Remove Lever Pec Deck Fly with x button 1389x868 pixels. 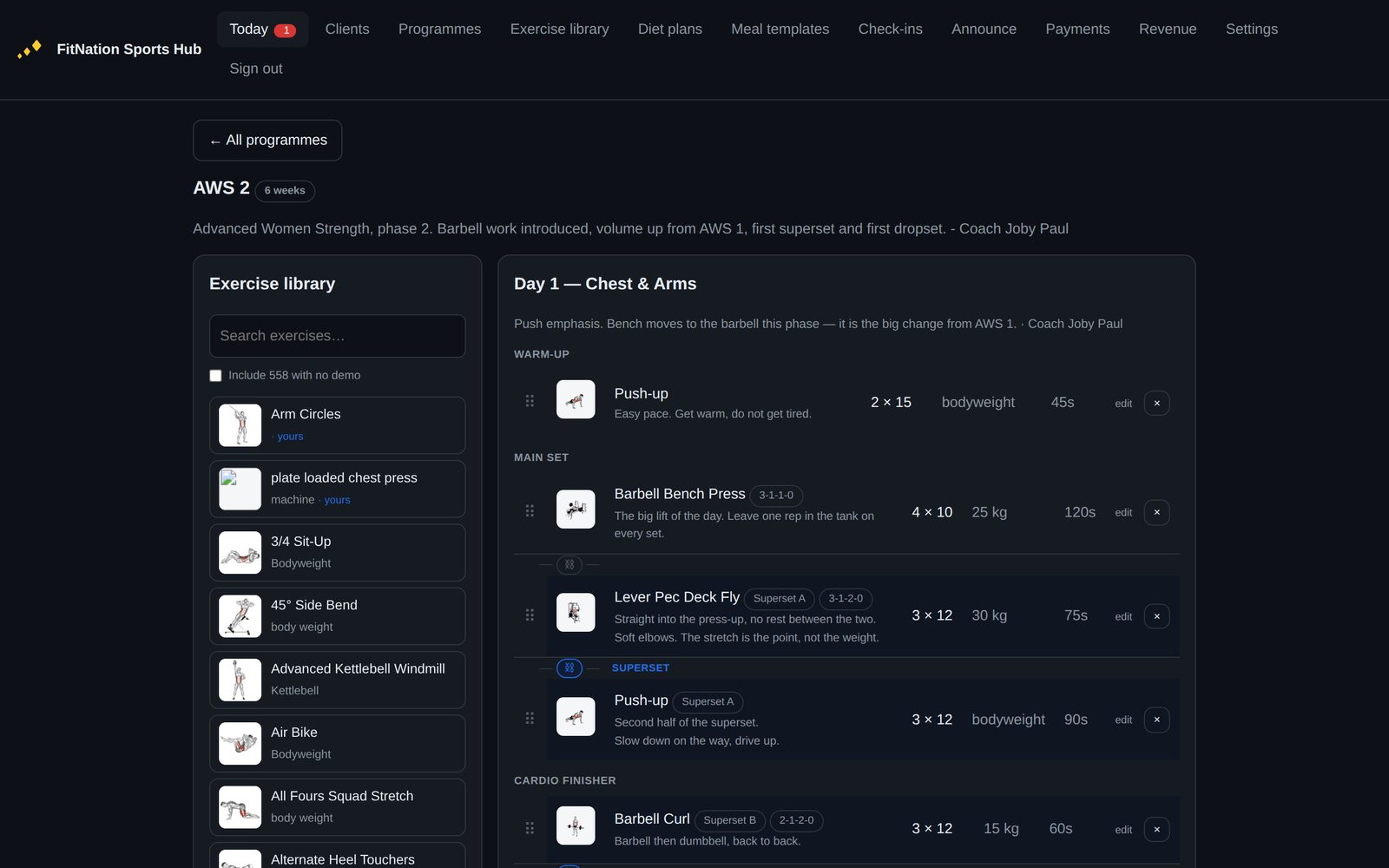point(1156,616)
